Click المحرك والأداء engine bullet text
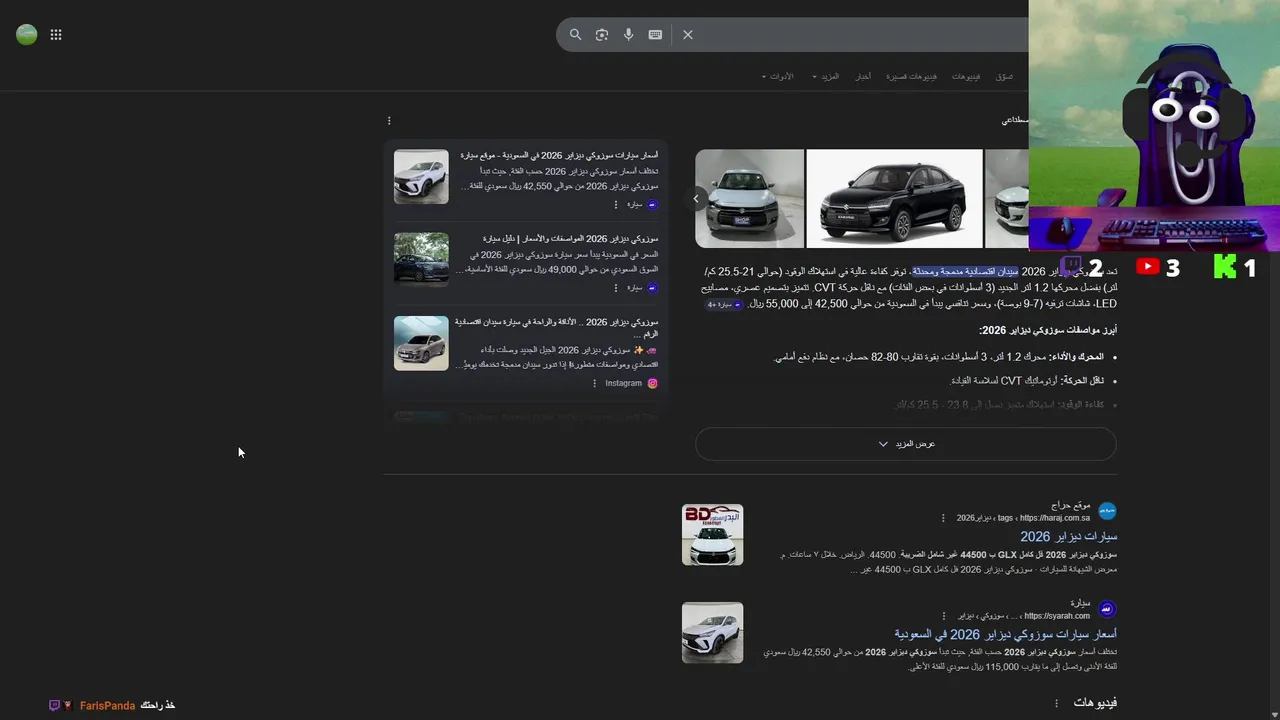The height and width of the screenshot is (720, 1280). (939, 357)
